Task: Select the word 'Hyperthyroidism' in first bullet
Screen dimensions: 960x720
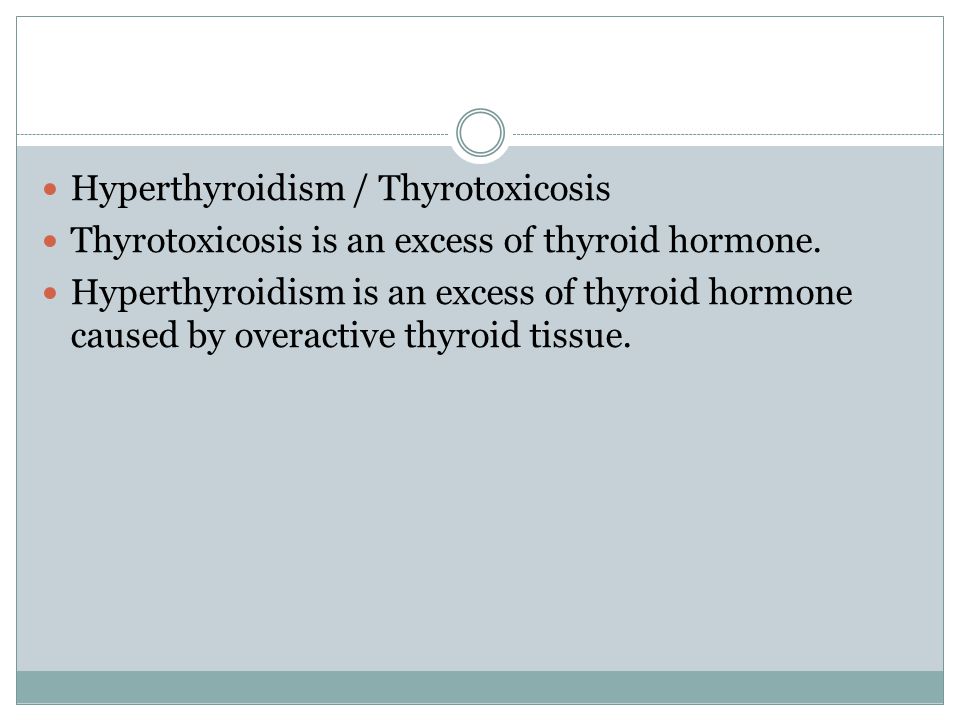Action: pyautogui.click(x=208, y=189)
